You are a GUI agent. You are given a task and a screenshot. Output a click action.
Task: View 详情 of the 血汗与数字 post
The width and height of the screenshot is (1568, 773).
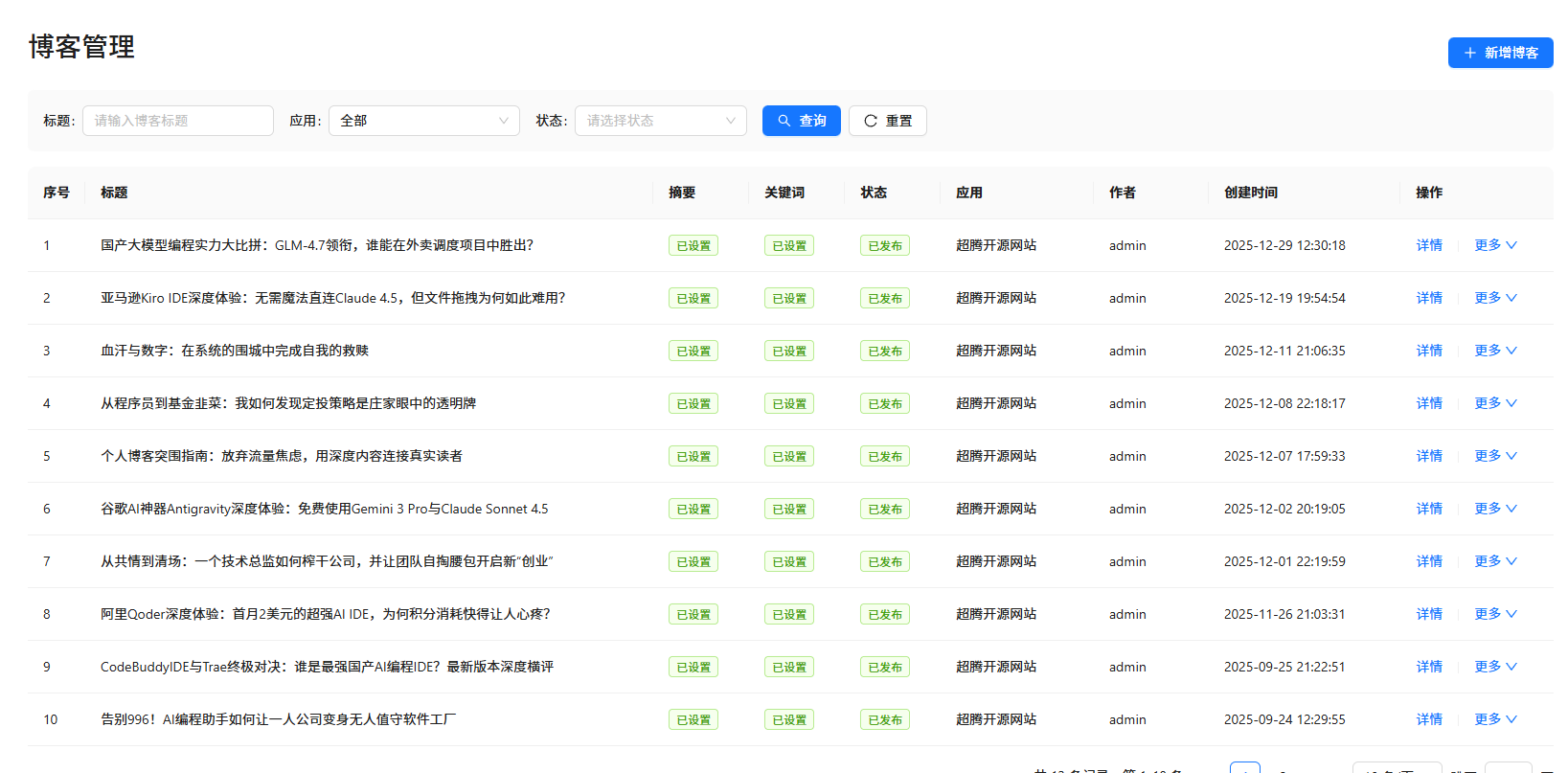point(1429,351)
